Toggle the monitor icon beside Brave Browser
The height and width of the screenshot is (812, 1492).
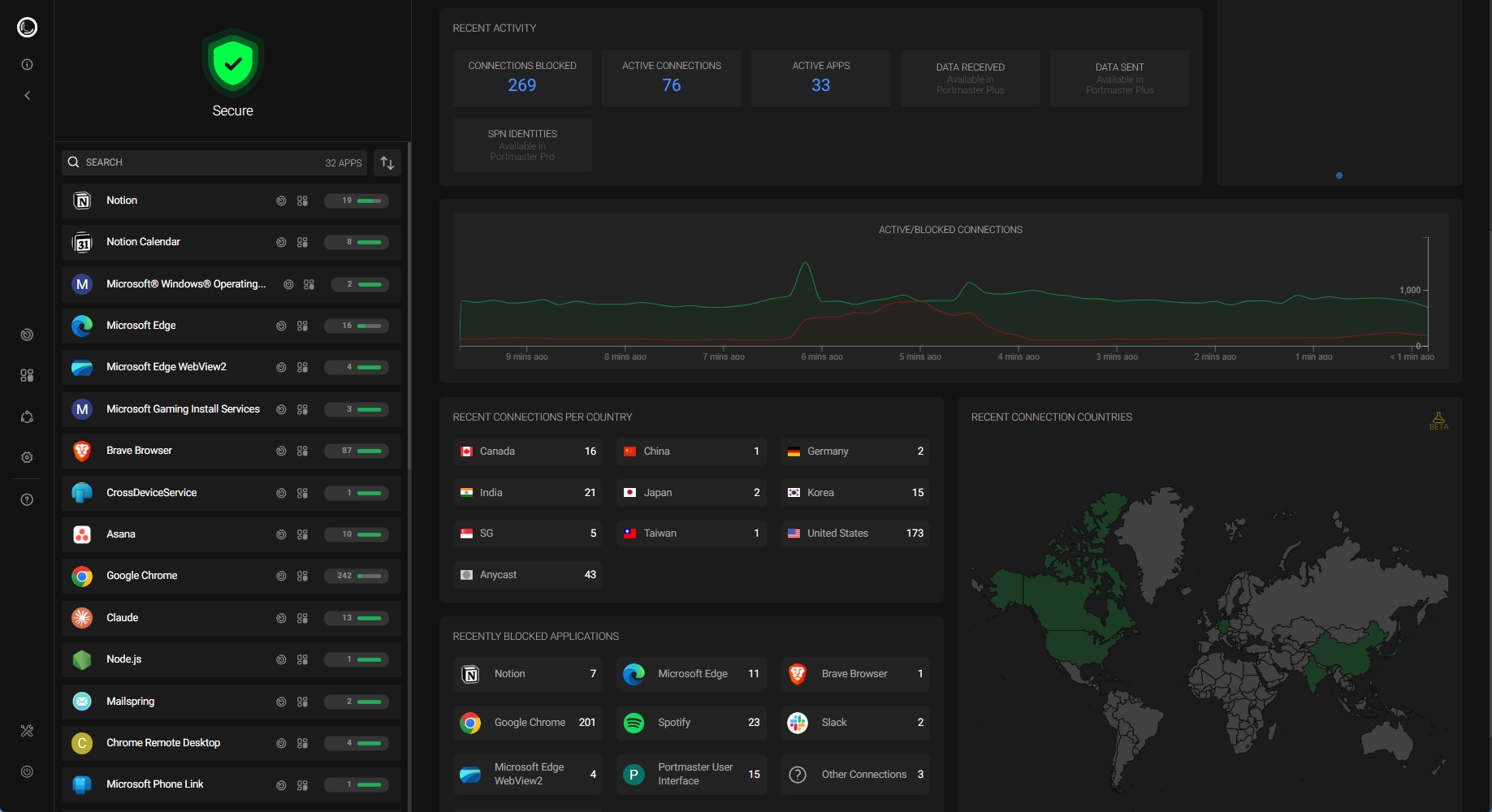coord(281,451)
